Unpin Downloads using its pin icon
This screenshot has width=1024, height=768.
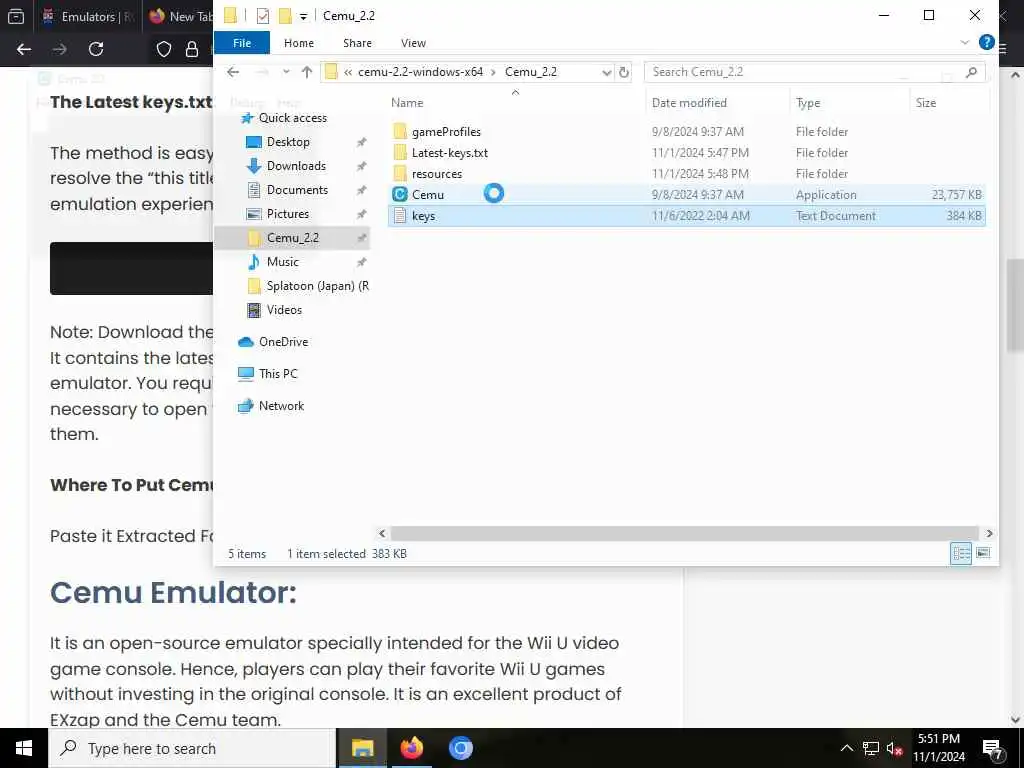pyautogui.click(x=361, y=167)
